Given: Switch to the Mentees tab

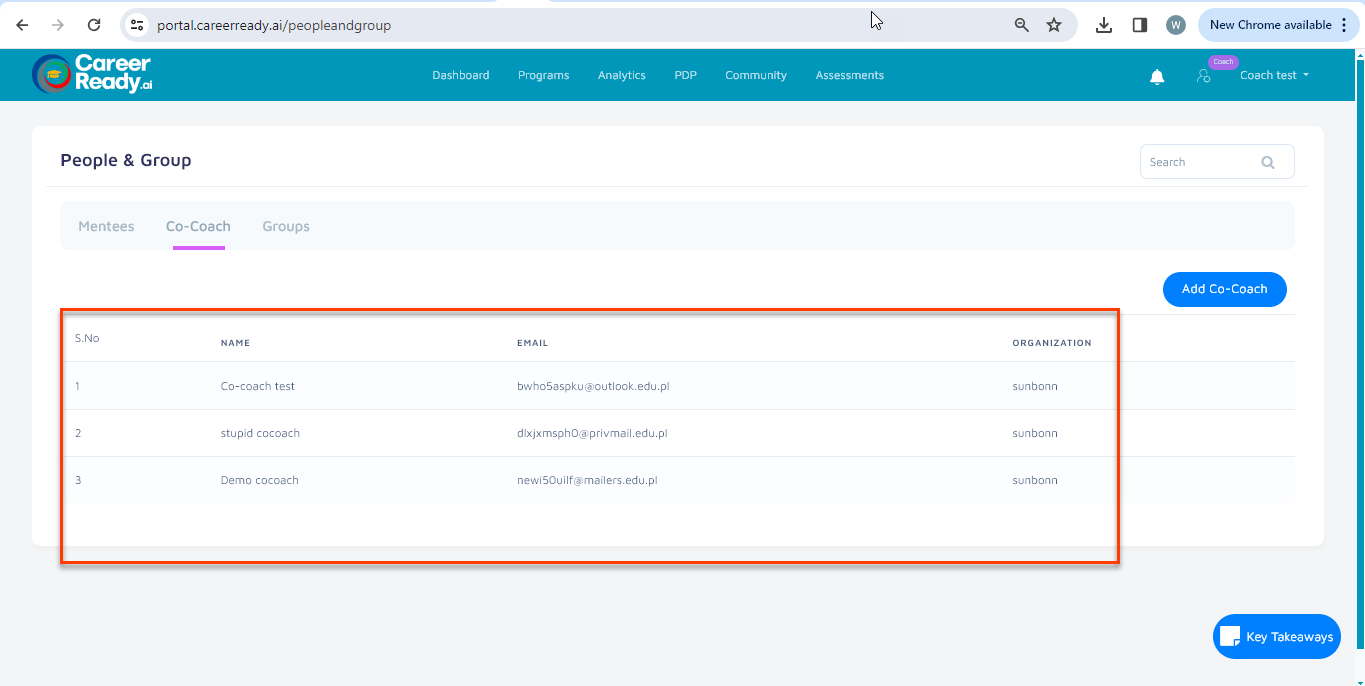Looking at the screenshot, I should coord(106,227).
